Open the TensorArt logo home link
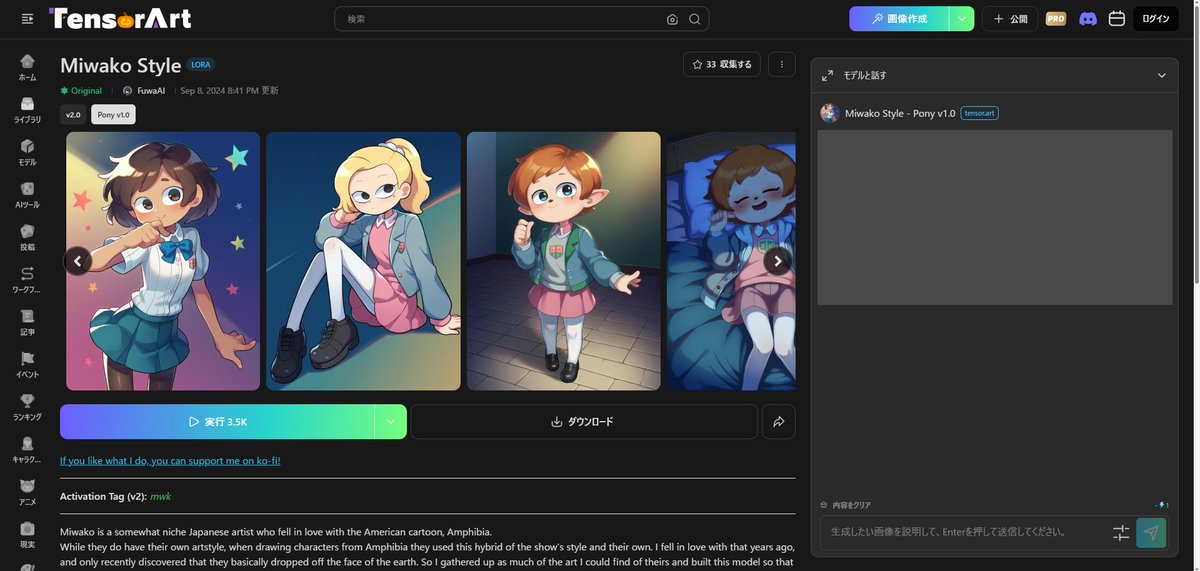The width and height of the screenshot is (1200, 571). [x=120, y=18]
